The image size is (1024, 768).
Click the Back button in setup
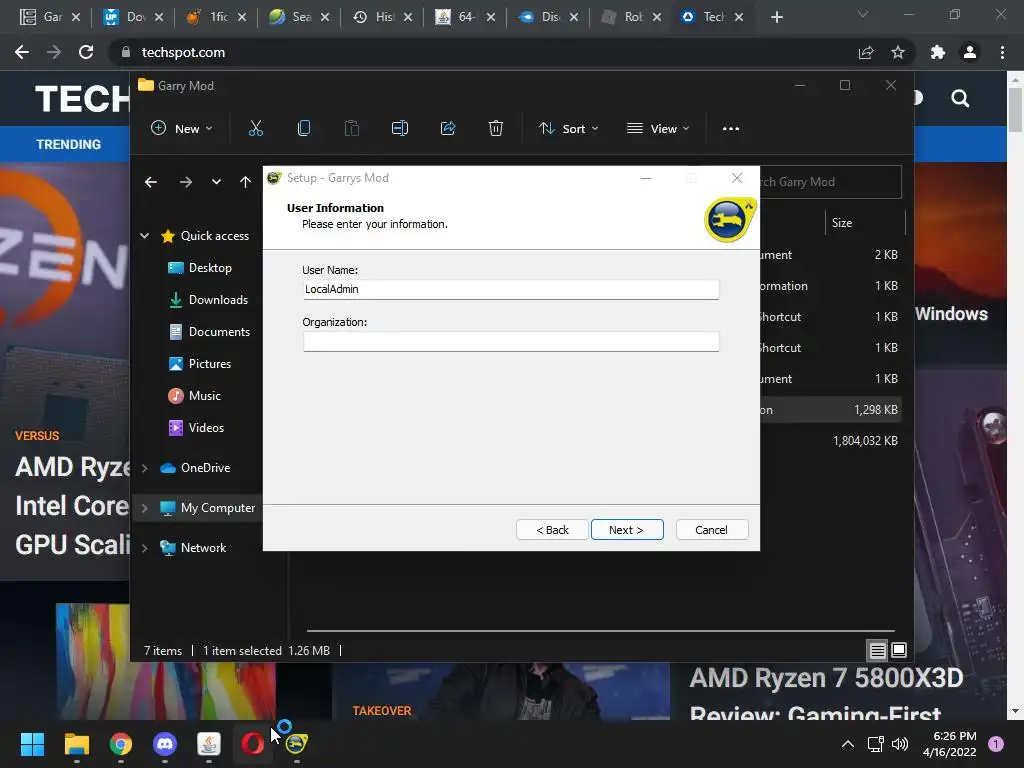(x=552, y=530)
